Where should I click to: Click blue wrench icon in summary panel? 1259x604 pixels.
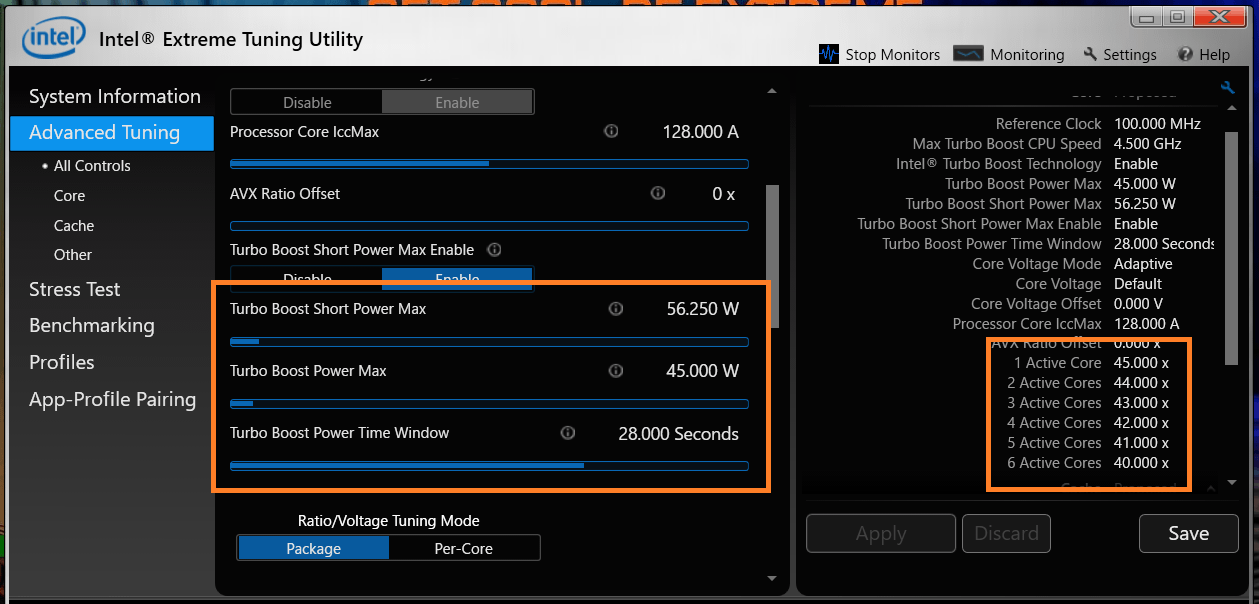(x=1228, y=88)
